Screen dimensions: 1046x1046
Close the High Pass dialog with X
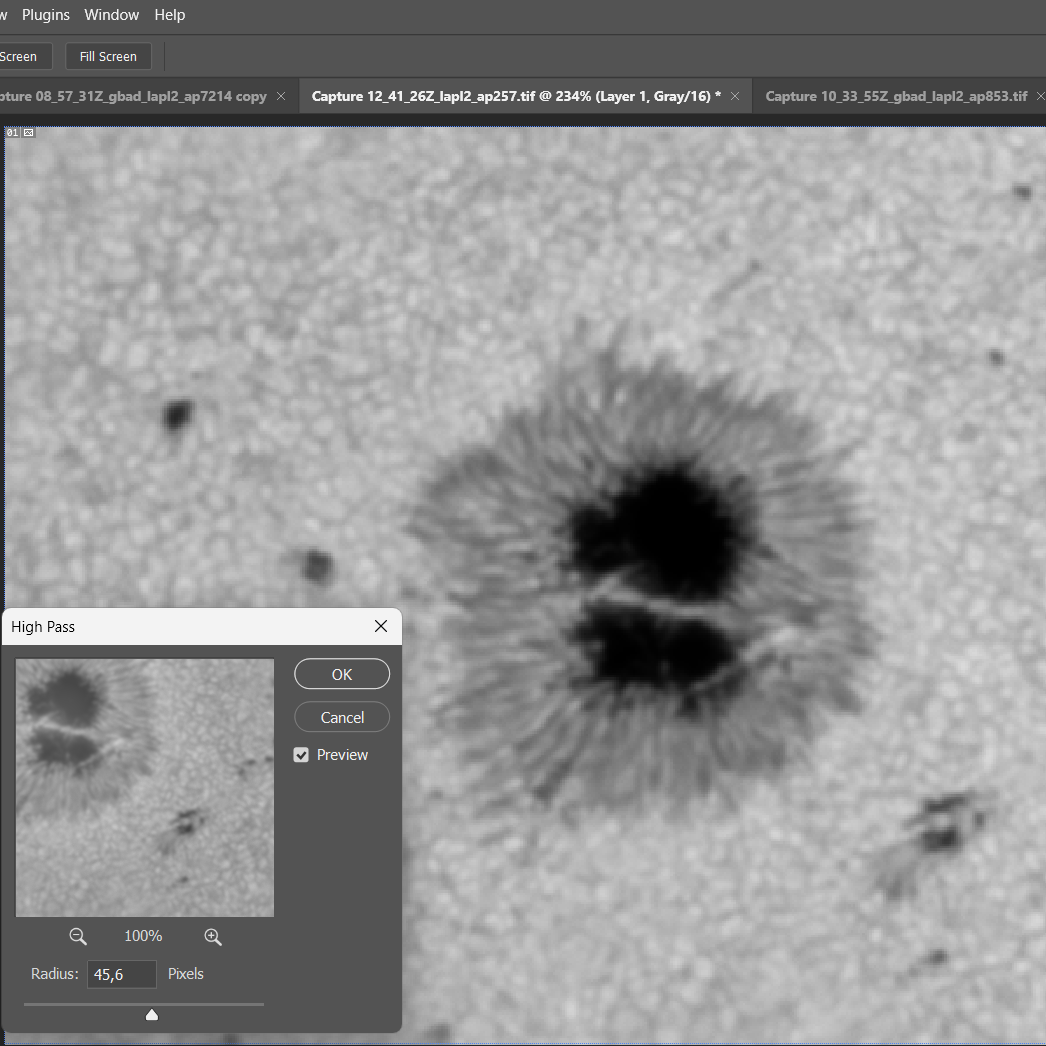[380, 626]
